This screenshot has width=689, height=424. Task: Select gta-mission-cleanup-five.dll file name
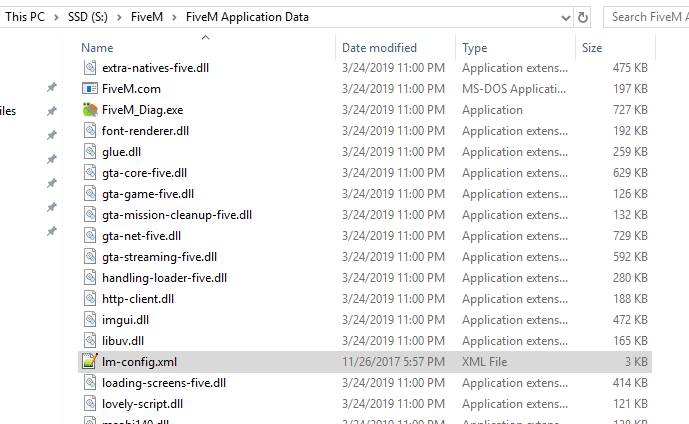click(x=177, y=215)
